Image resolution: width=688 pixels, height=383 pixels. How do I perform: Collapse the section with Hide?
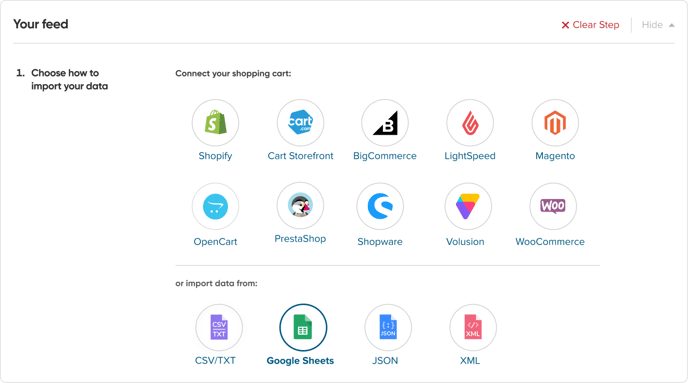[x=658, y=25]
